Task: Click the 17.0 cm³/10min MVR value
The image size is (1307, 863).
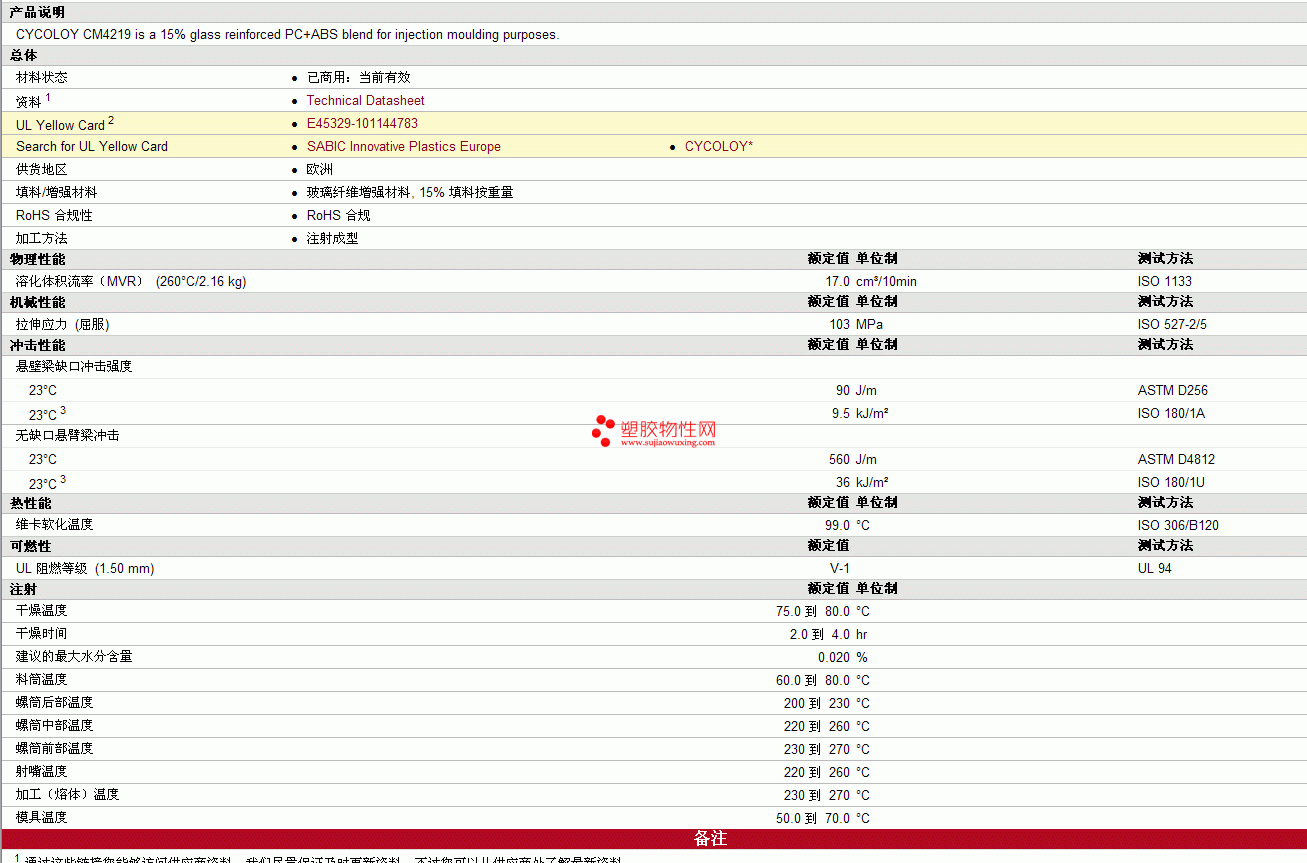Action: point(870,281)
